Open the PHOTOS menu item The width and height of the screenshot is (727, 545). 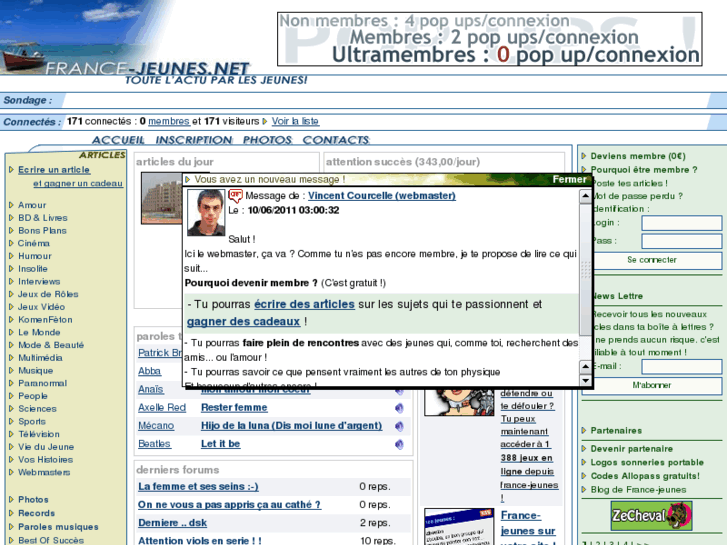coord(267,140)
